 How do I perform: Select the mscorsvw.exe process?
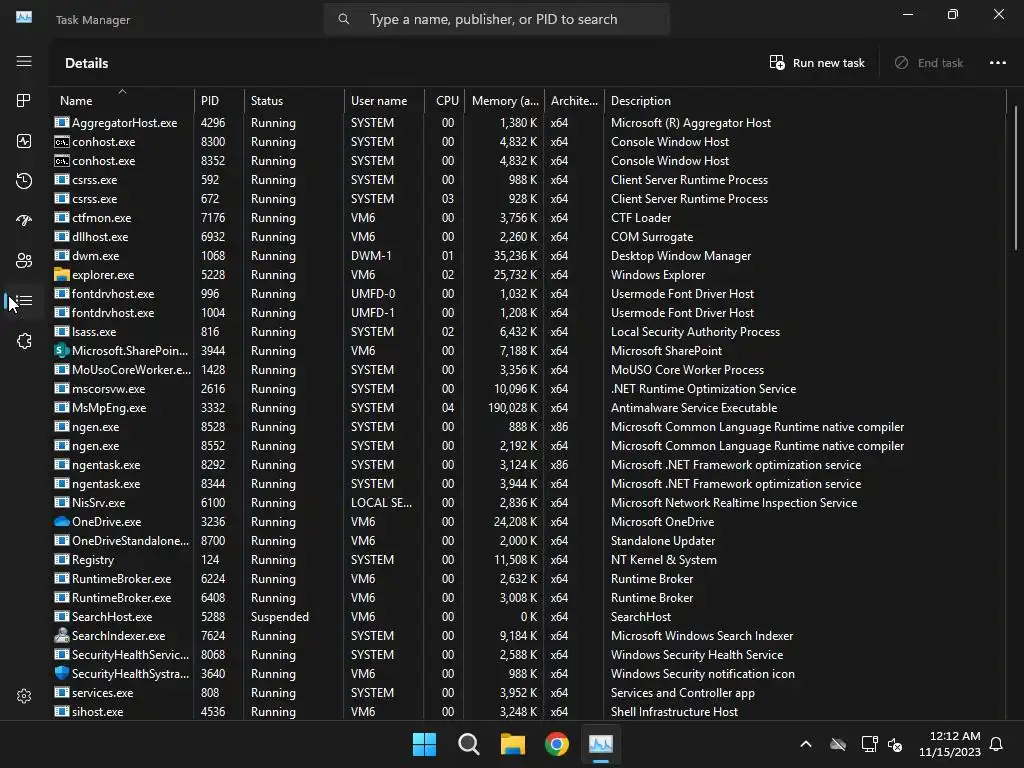[x=528, y=389]
